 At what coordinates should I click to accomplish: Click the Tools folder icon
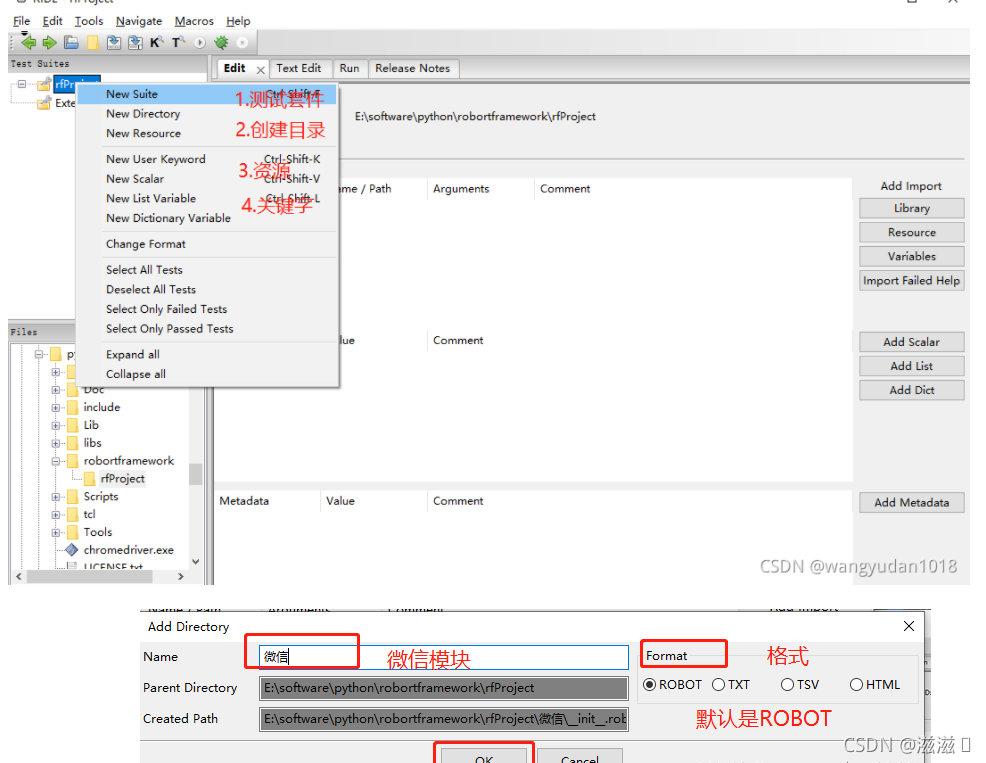72,532
